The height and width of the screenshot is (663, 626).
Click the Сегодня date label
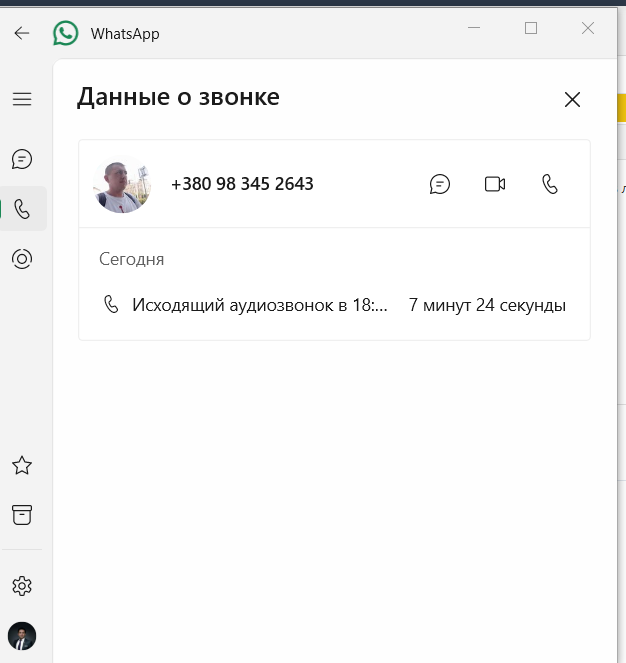pyautogui.click(x=132, y=259)
